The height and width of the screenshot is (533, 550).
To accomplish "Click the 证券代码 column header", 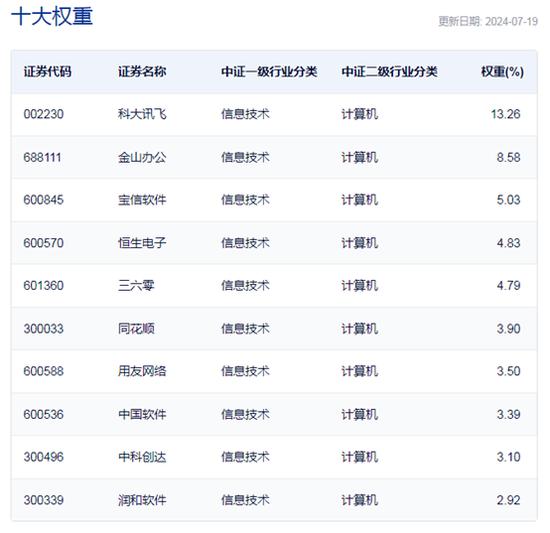I will tap(47, 72).
